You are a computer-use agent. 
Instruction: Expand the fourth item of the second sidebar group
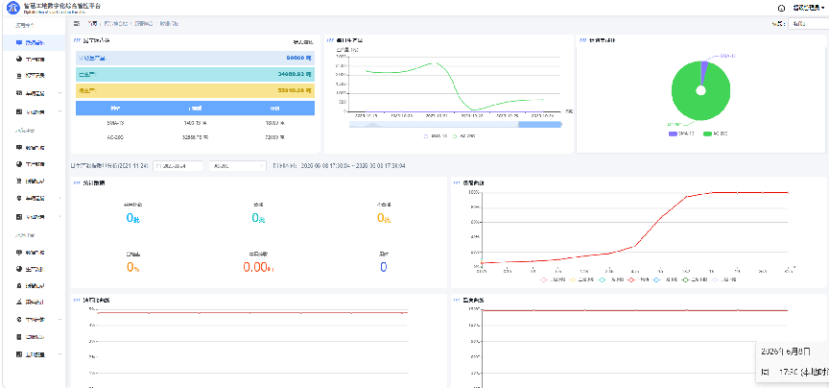[x=33, y=198]
